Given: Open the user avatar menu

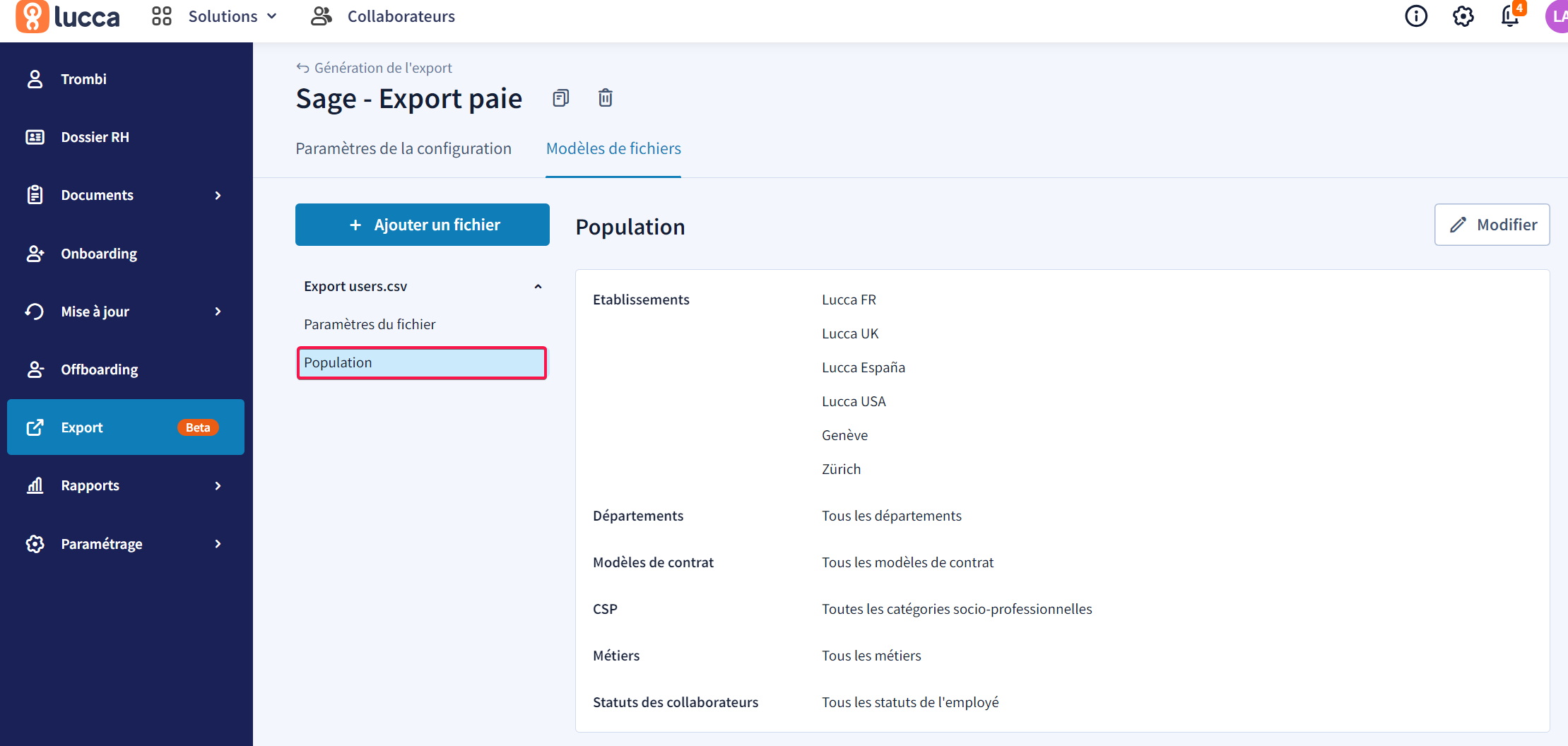Looking at the screenshot, I should click(1557, 16).
